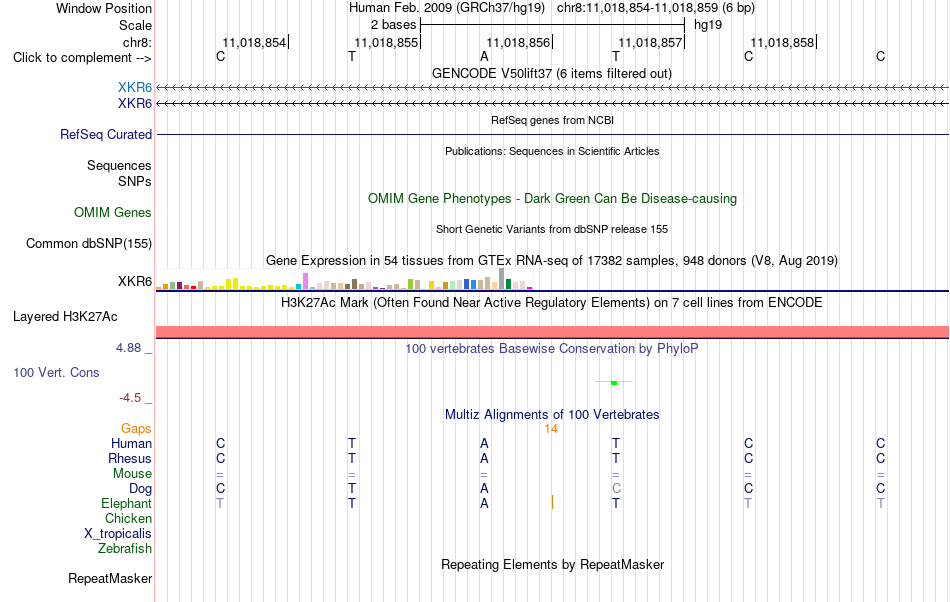Click the hg19 label beside the scale bar

point(708,25)
